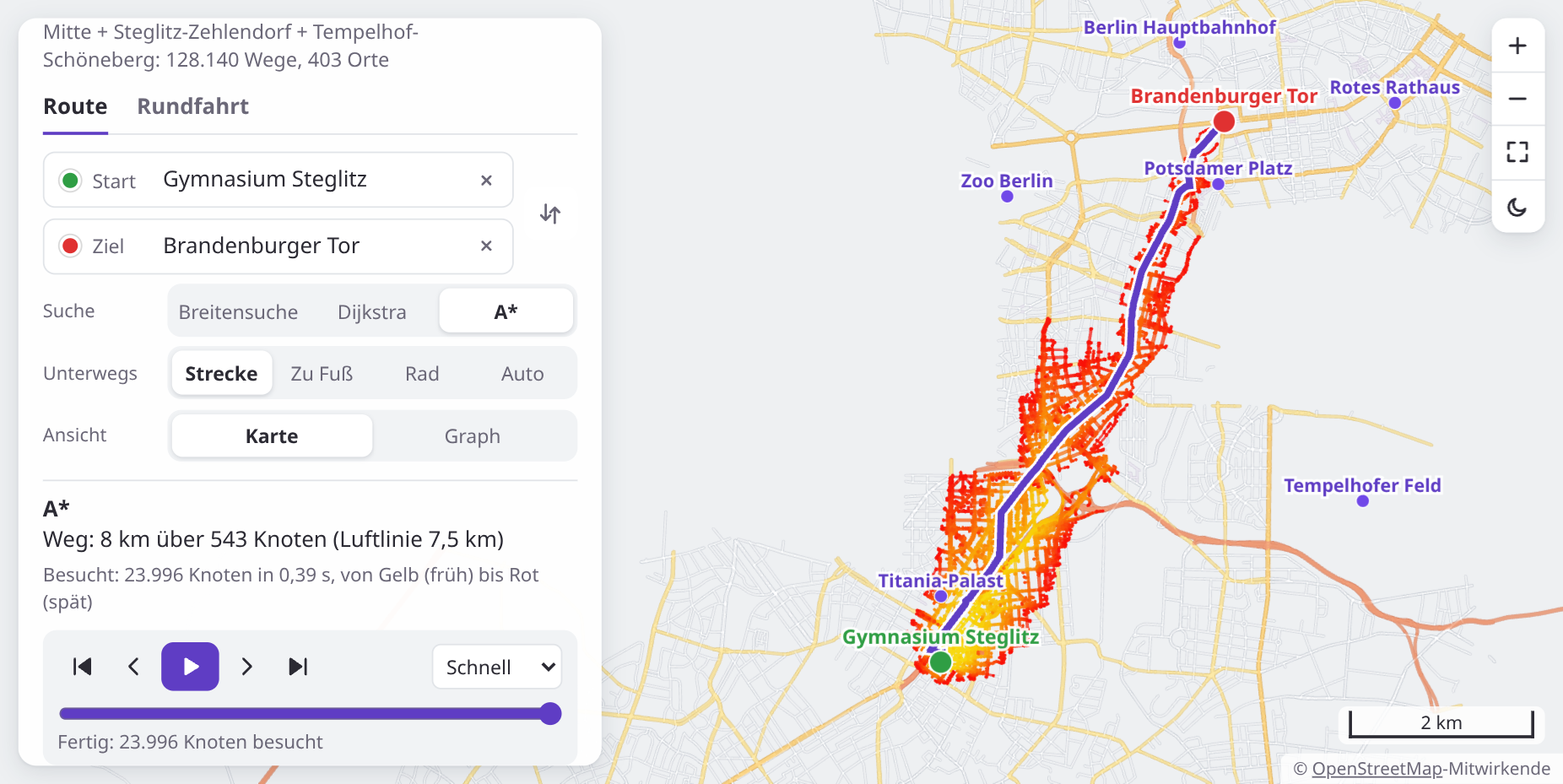Clear the Start field Gymnasium Steglitz
This screenshot has height=784, width=1563.
pos(486,180)
